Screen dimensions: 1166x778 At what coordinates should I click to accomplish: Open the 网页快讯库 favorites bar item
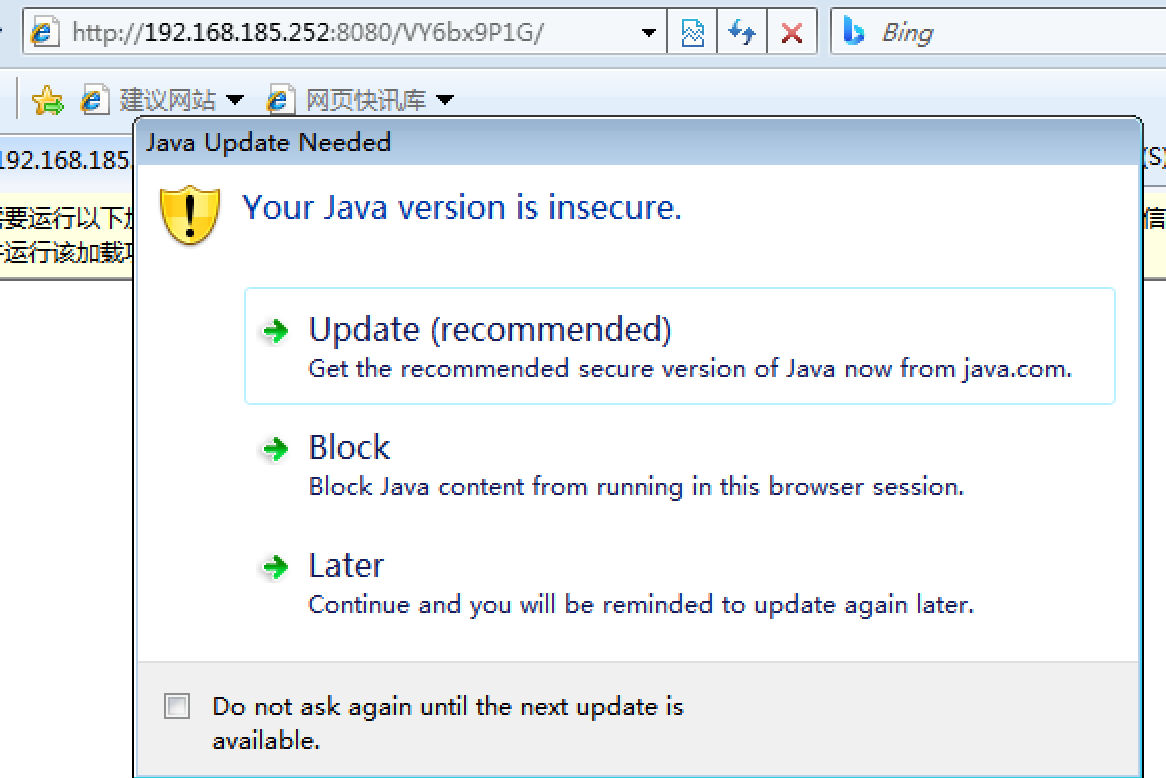[x=365, y=100]
